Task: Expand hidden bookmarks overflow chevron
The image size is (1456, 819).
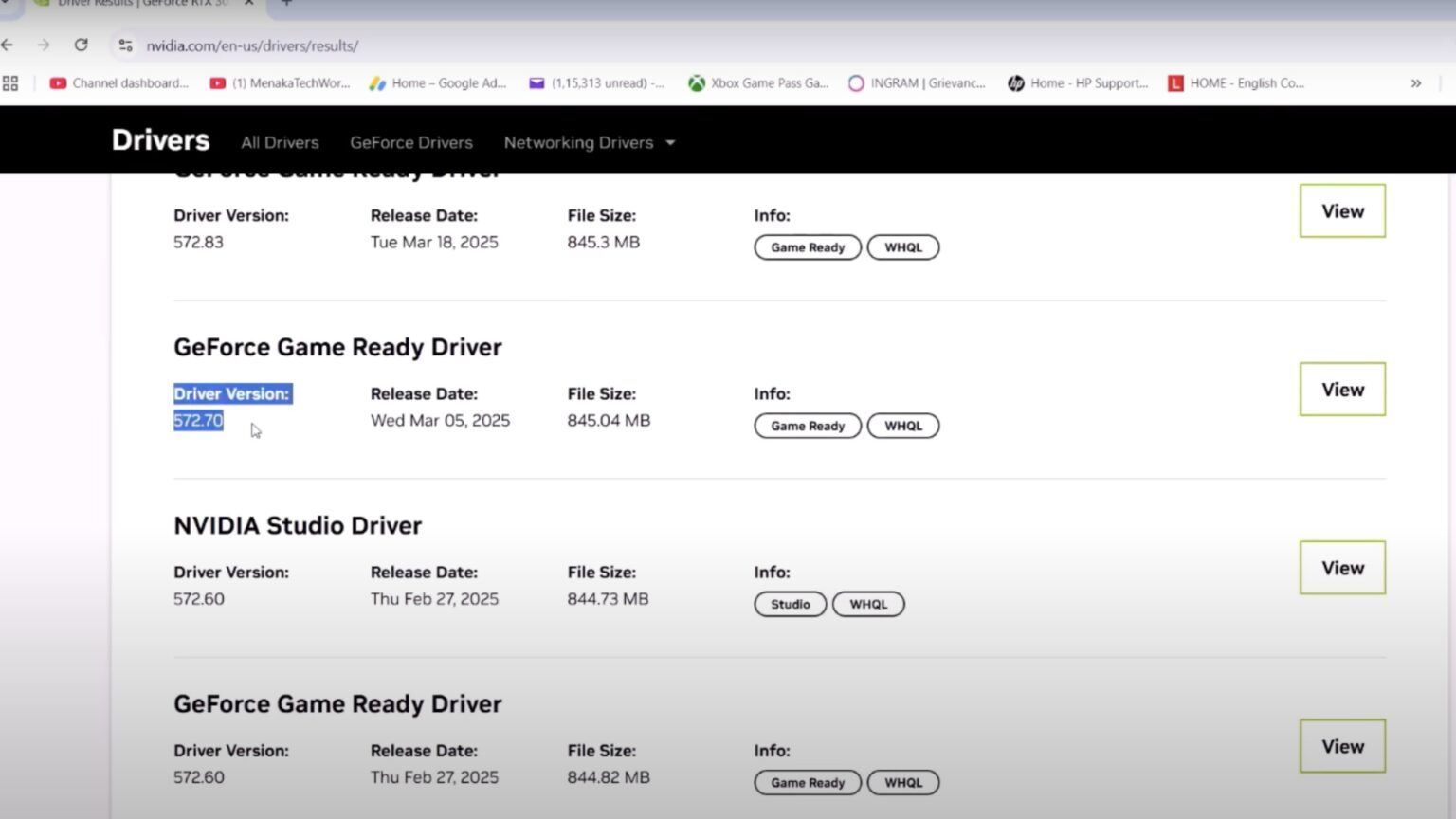Action: [1415, 83]
